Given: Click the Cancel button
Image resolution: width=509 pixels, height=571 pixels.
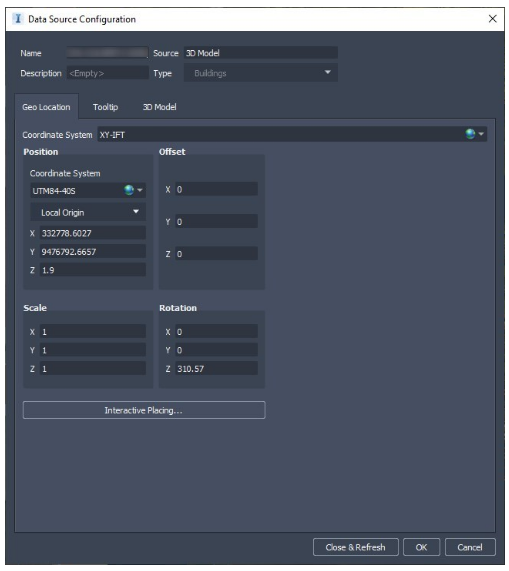Looking at the screenshot, I should pos(470,547).
